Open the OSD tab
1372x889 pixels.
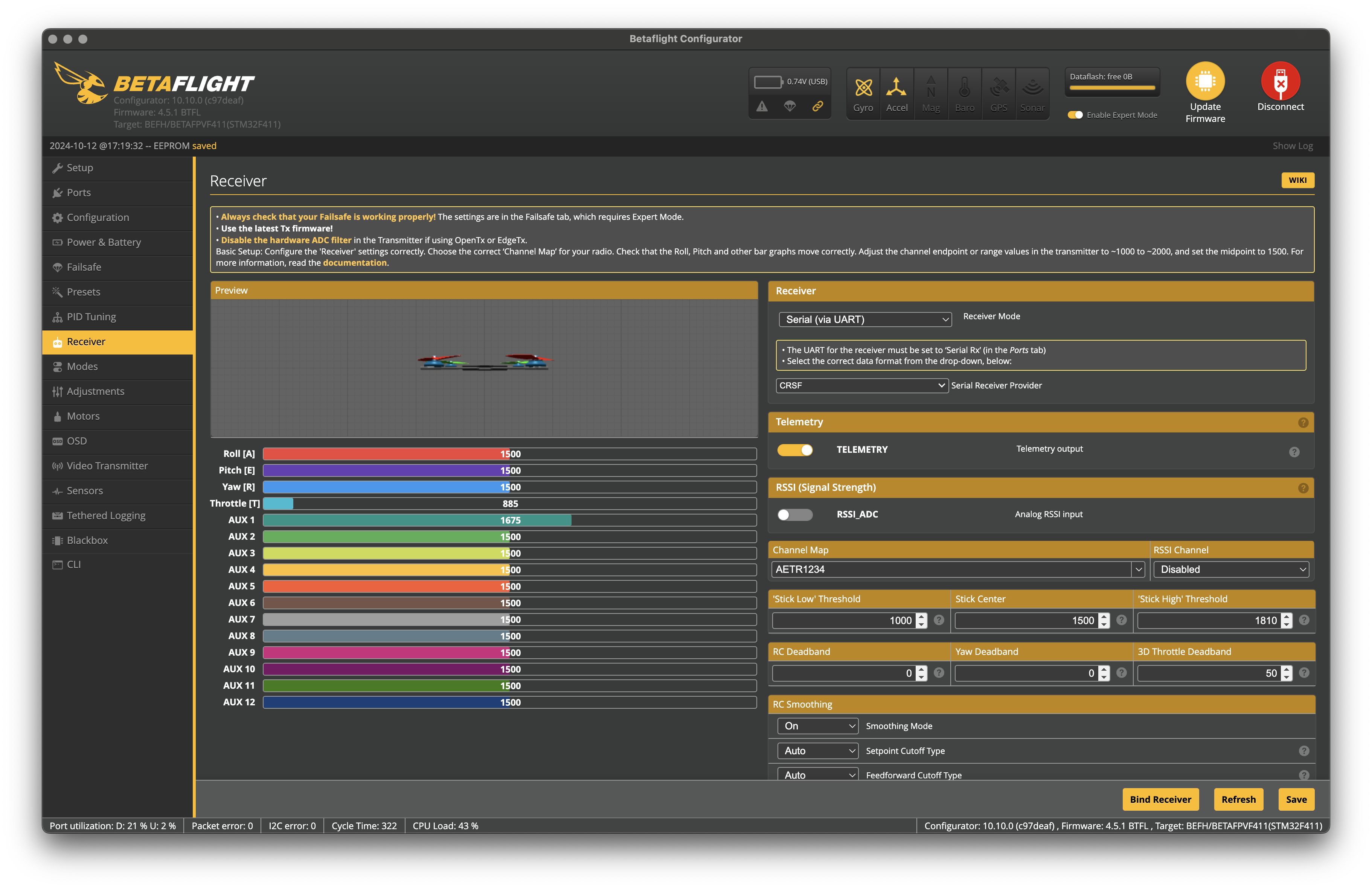pos(117,441)
